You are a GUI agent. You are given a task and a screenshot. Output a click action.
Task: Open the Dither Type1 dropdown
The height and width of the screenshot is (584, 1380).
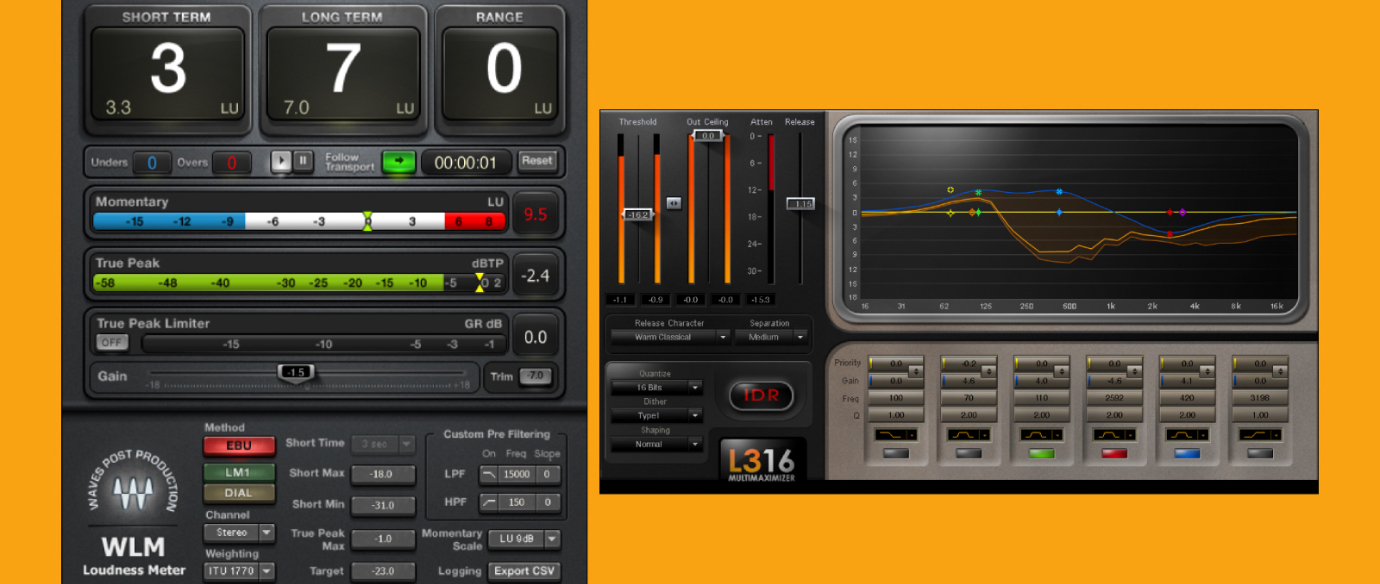(x=658, y=415)
